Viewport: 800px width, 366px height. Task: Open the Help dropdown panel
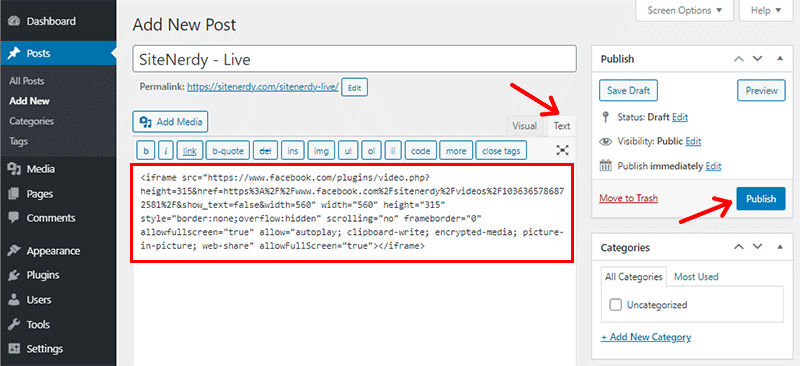[x=767, y=10]
